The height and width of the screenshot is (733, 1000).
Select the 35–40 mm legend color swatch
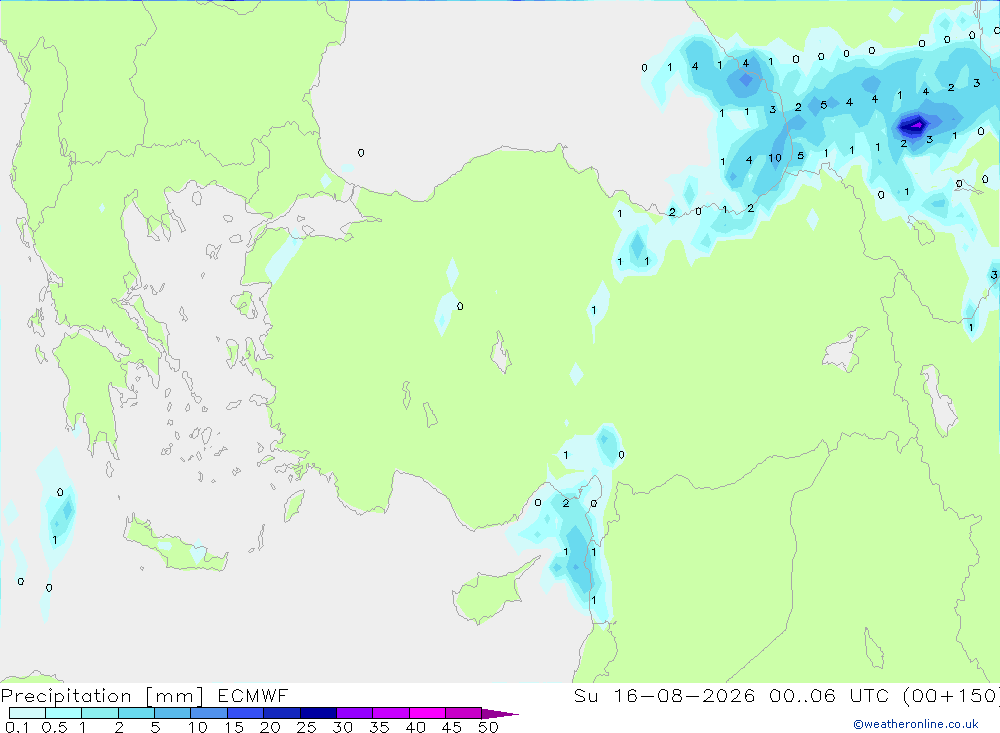[391, 713]
